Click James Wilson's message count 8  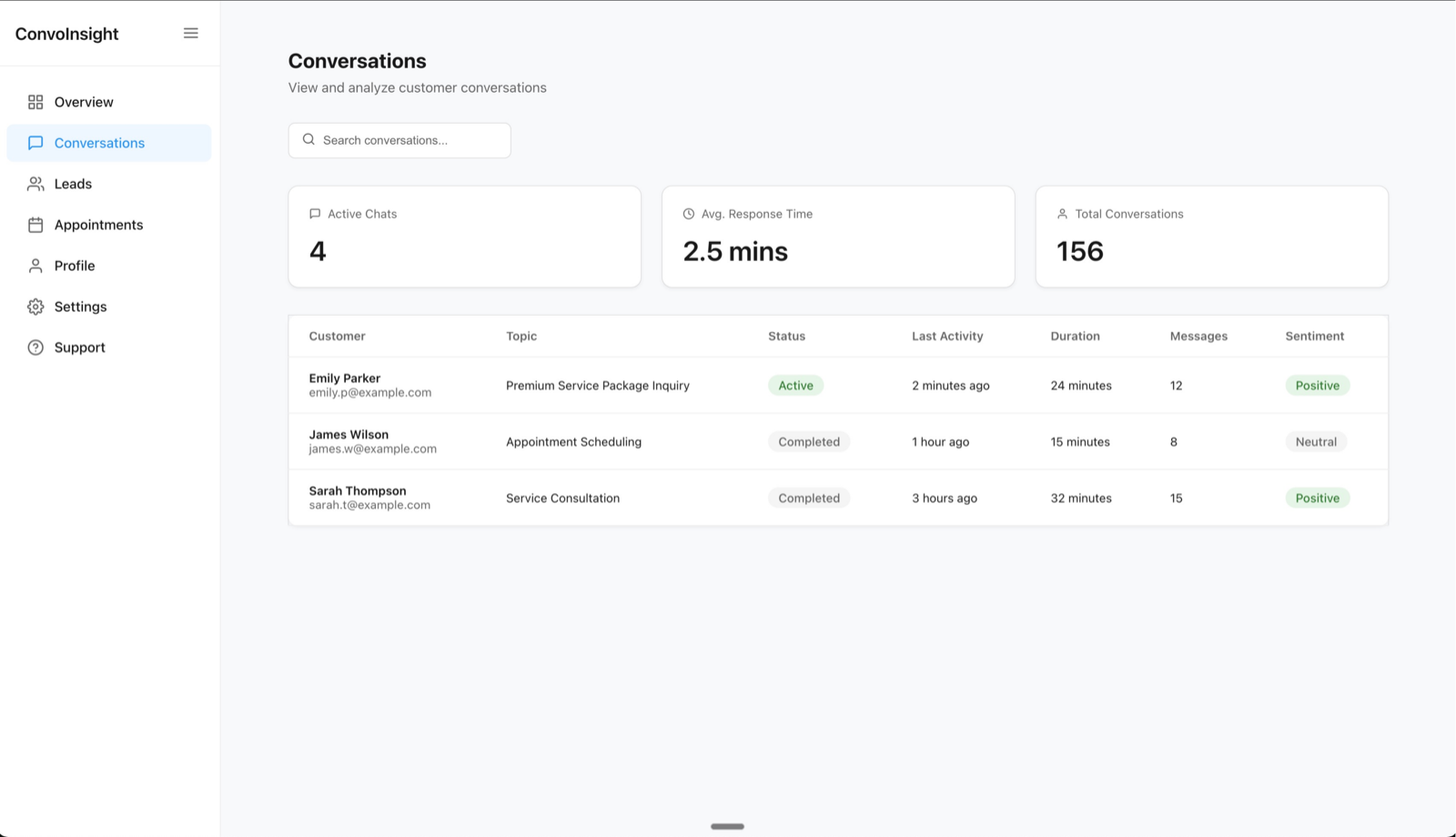tap(1173, 442)
